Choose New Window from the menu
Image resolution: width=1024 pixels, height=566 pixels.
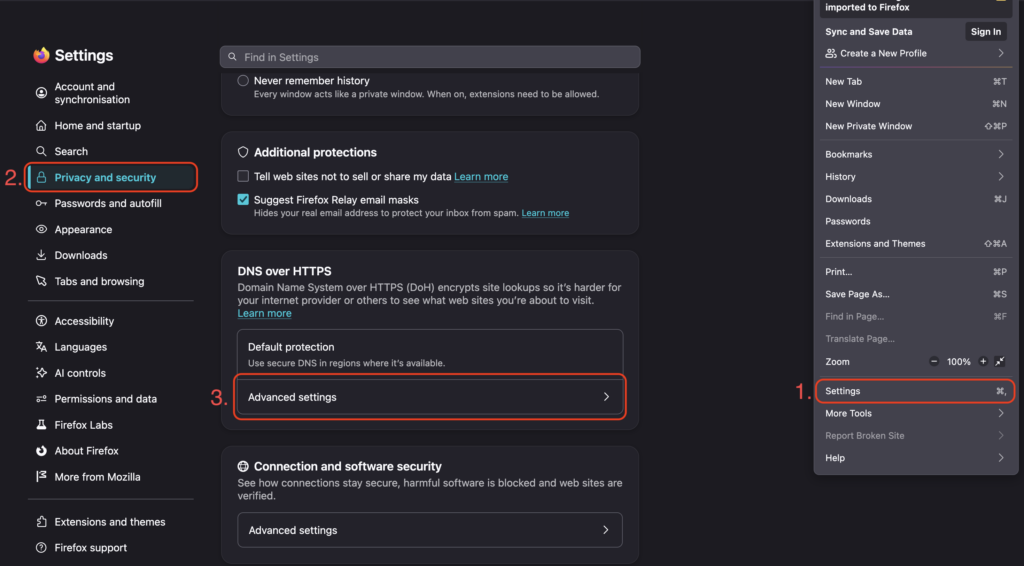915,104
